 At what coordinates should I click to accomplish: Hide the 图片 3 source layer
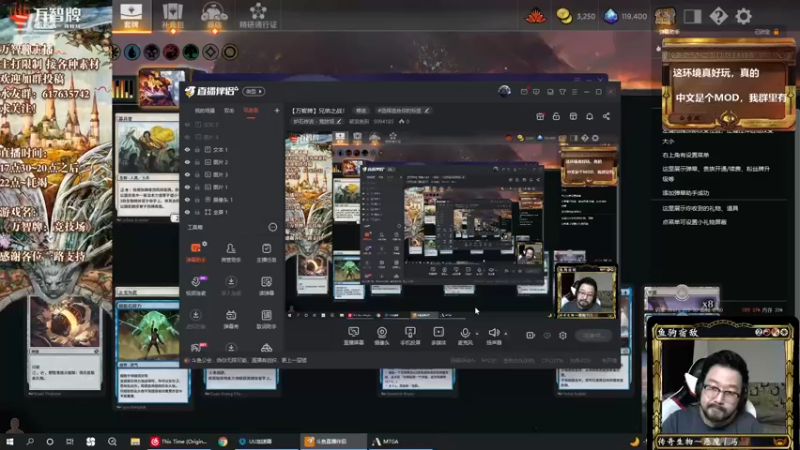[x=187, y=174]
